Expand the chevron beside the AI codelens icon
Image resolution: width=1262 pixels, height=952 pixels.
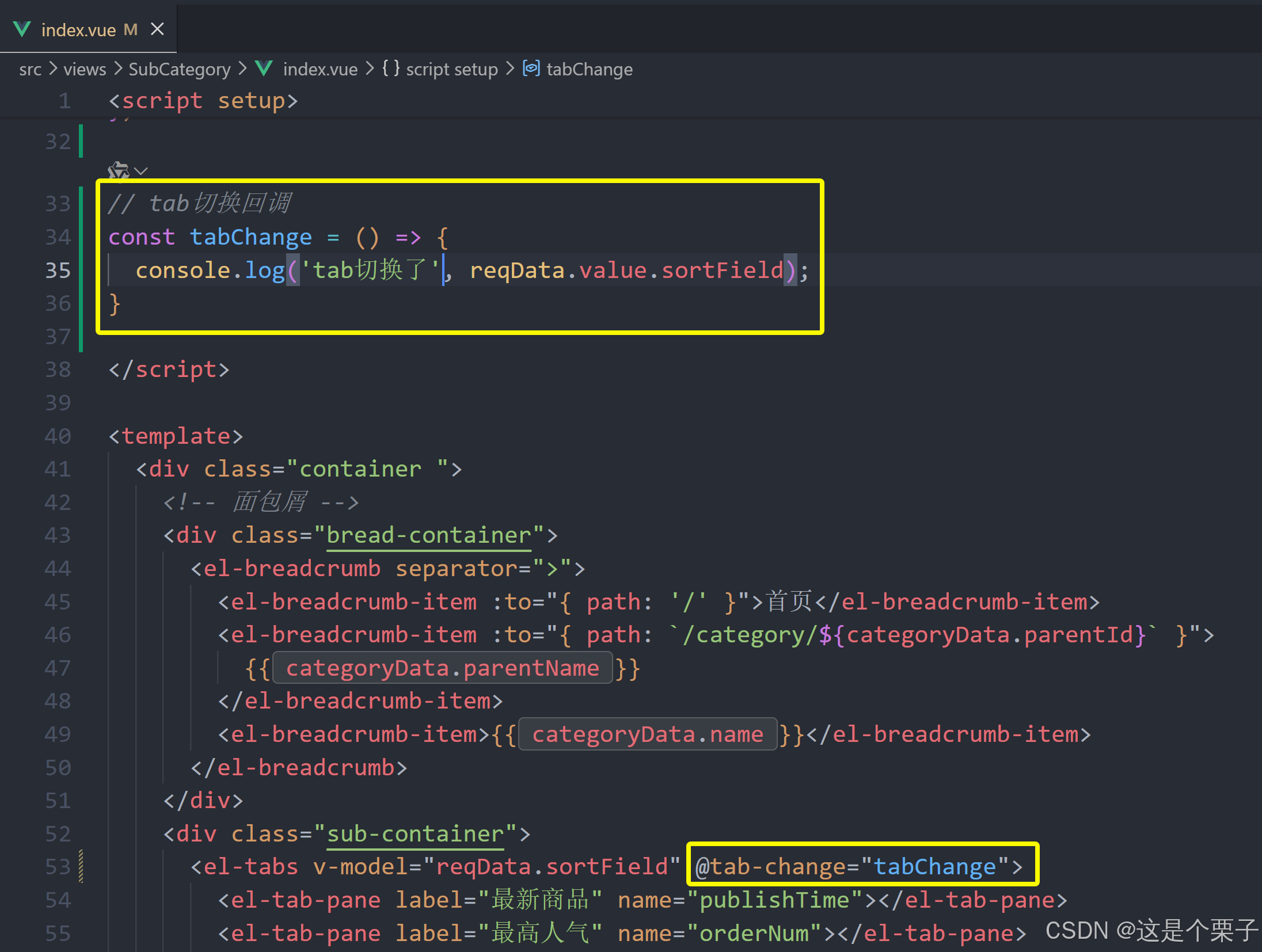[x=141, y=171]
